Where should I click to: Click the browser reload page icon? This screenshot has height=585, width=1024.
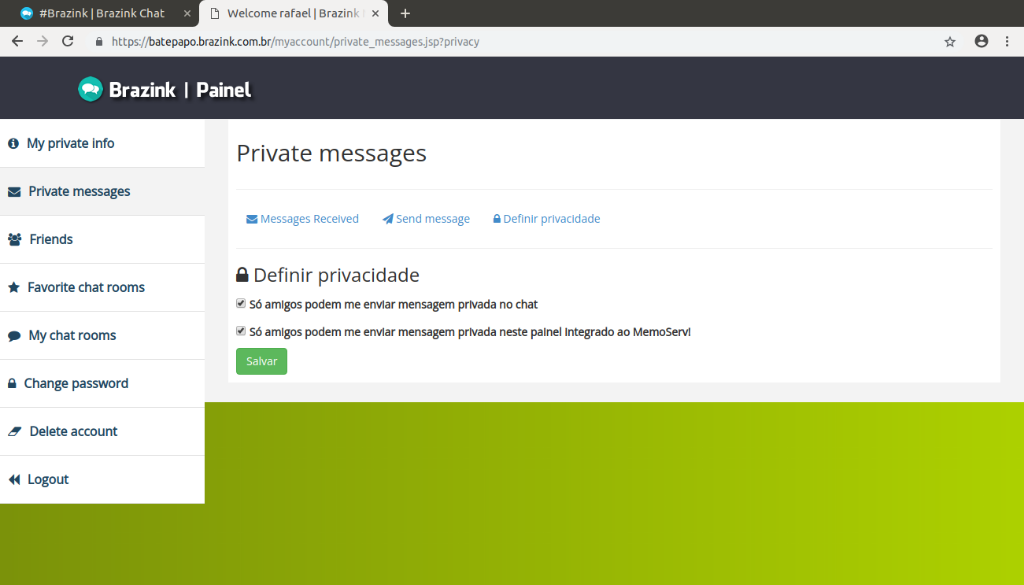(x=68, y=42)
